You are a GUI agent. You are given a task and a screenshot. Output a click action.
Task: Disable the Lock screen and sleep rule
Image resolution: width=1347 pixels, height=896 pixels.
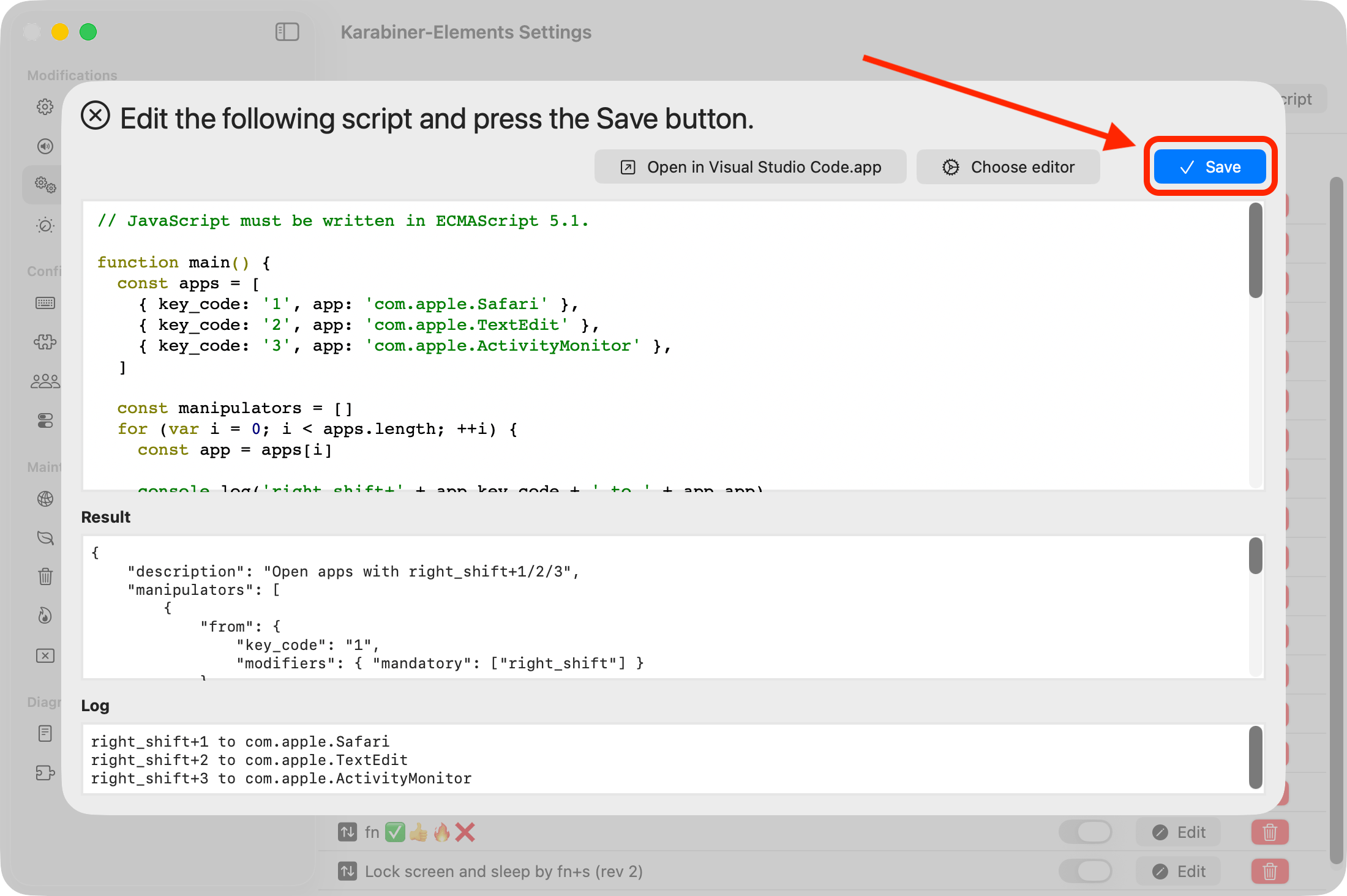1086,871
